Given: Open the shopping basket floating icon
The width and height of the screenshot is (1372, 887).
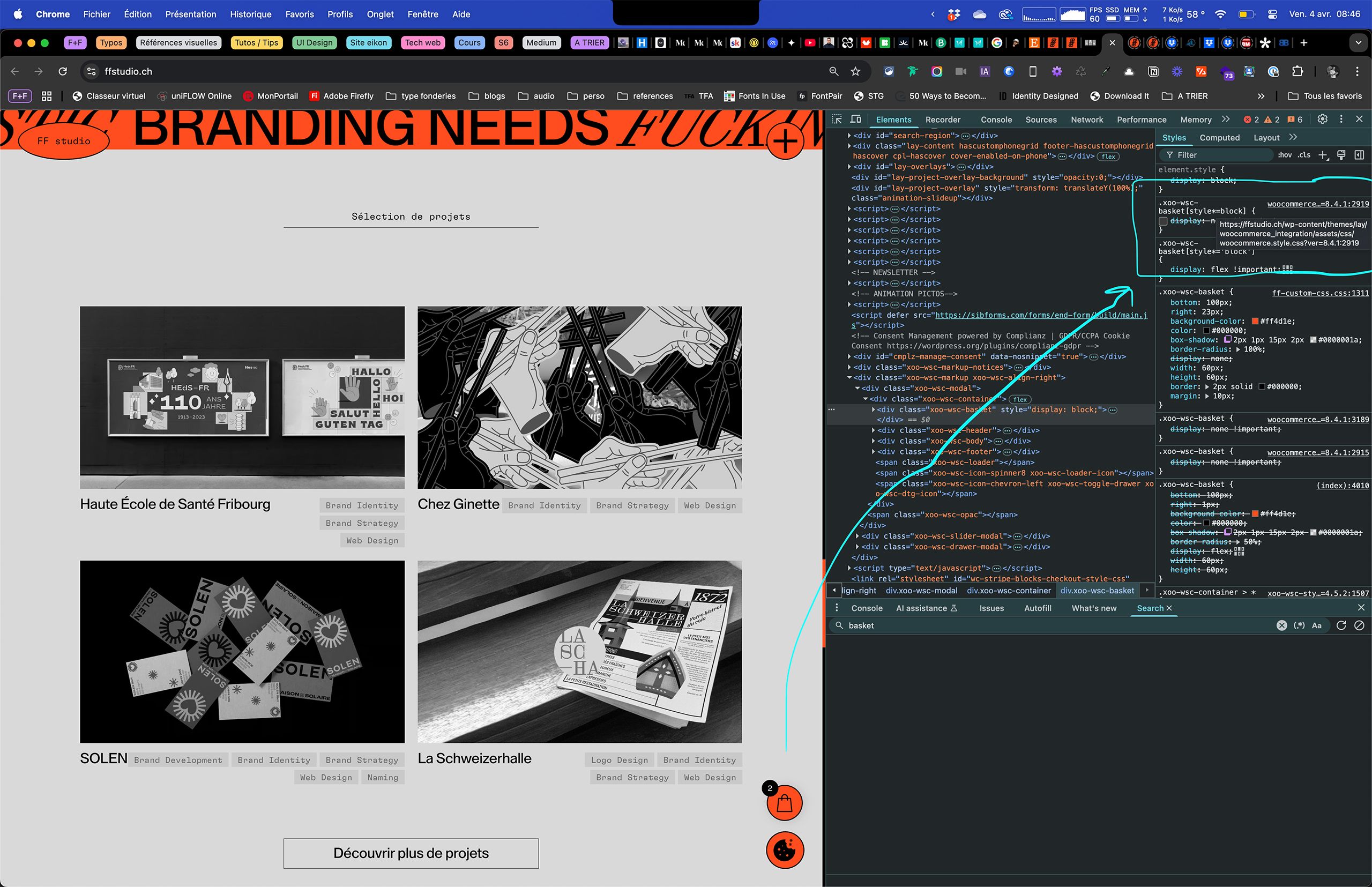Looking at the screenshot, I should 785,803.
